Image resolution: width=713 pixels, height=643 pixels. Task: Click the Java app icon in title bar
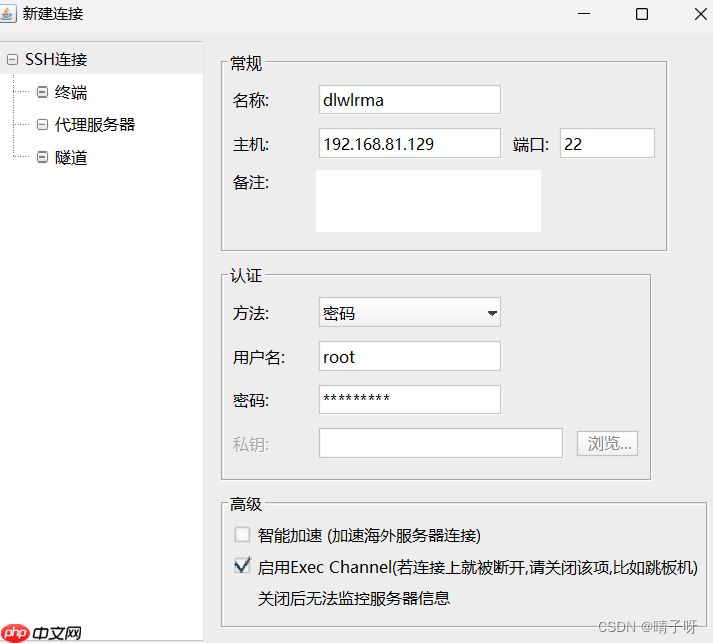[x=7, y=14]
